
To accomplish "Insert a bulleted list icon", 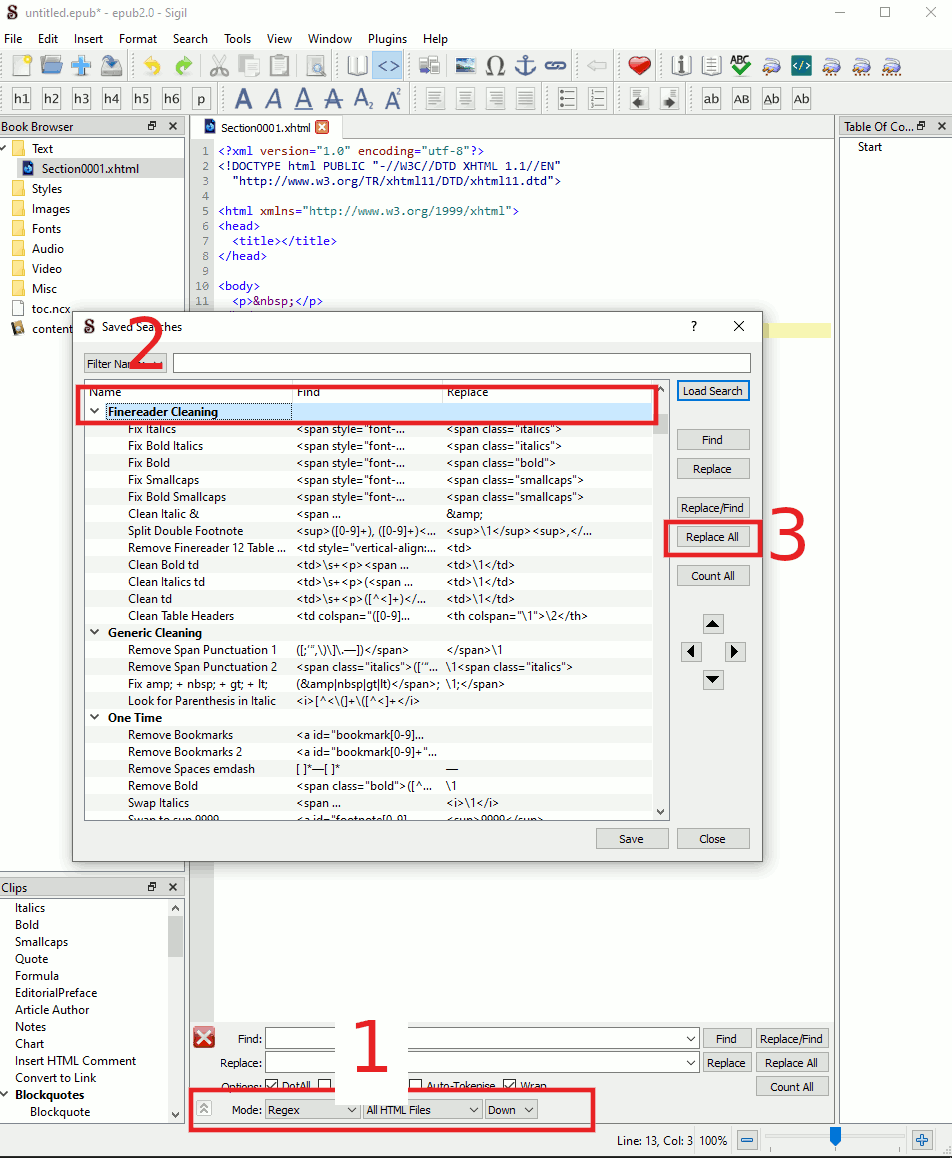I will point(567,99).
